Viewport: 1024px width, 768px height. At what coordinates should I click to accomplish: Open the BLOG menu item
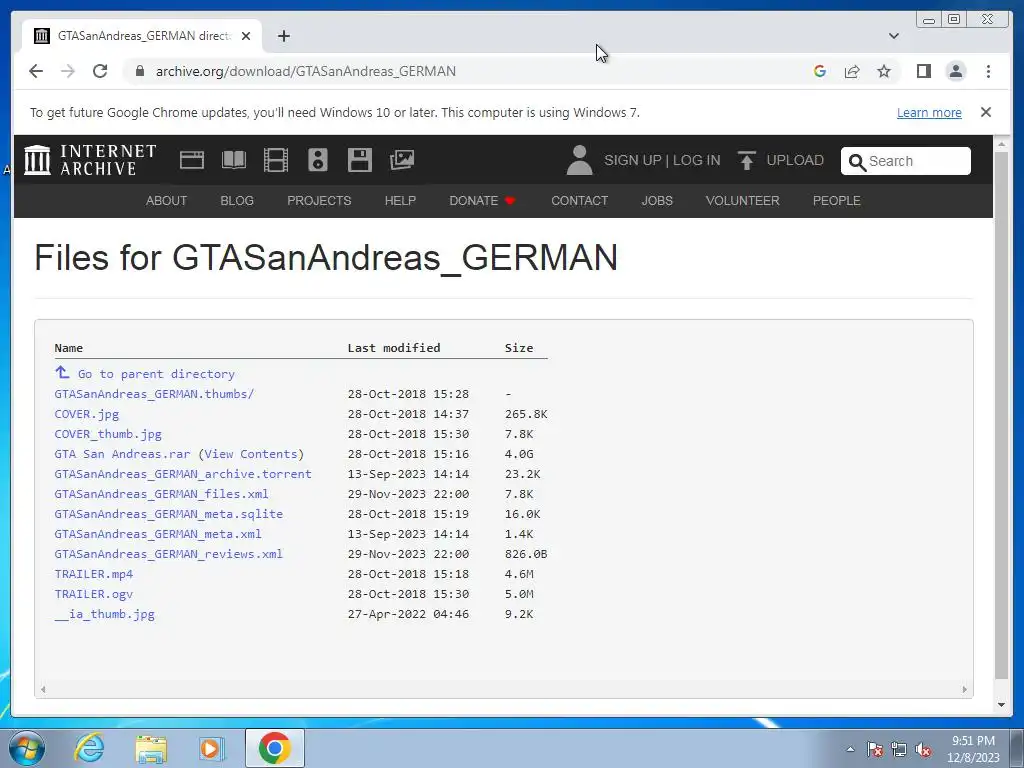click(236, 200)
